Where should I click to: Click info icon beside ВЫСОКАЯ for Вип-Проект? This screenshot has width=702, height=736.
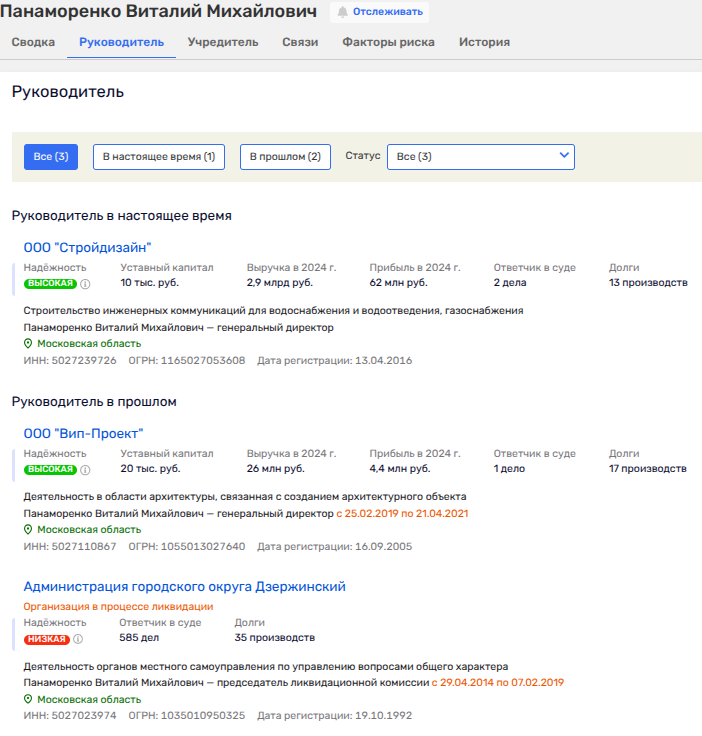click(85, 470)
